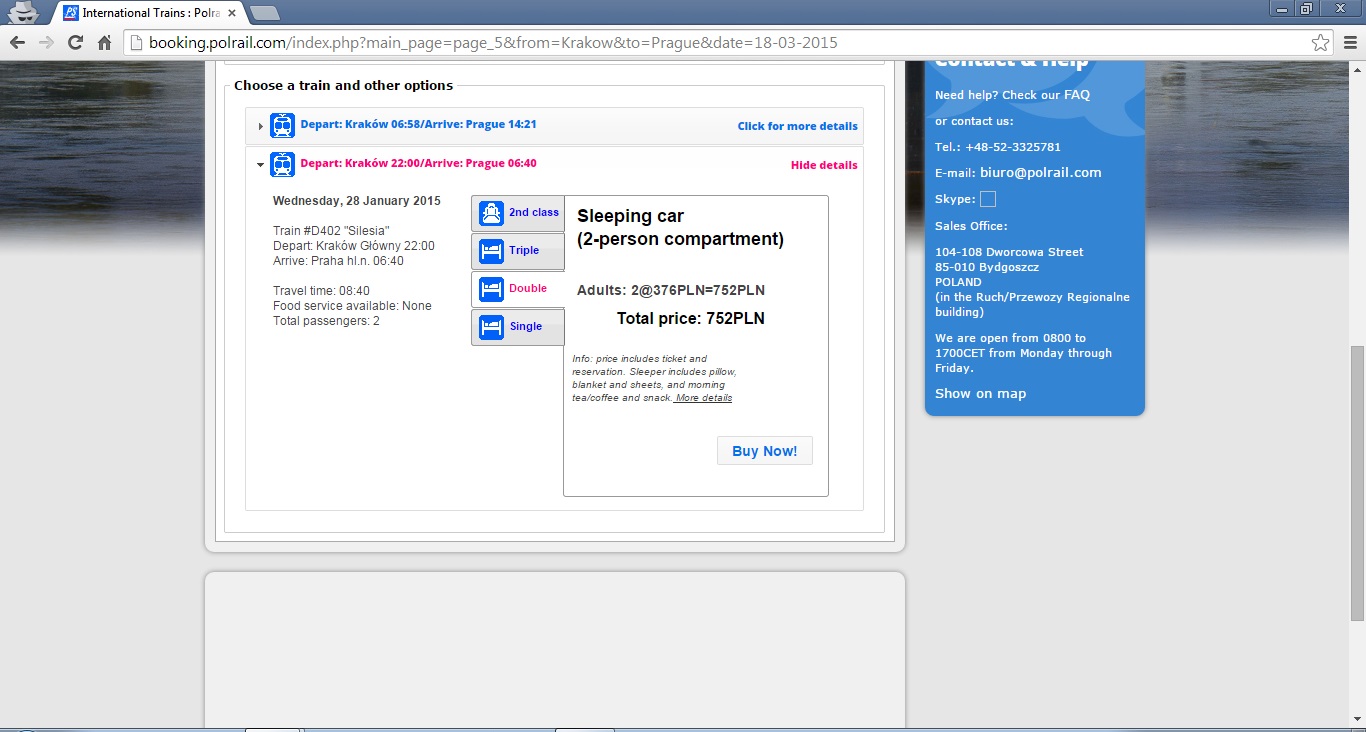Click the biuro@polrail.com email link
This screenshot has height=732, width=1366.
[1041, 172]
